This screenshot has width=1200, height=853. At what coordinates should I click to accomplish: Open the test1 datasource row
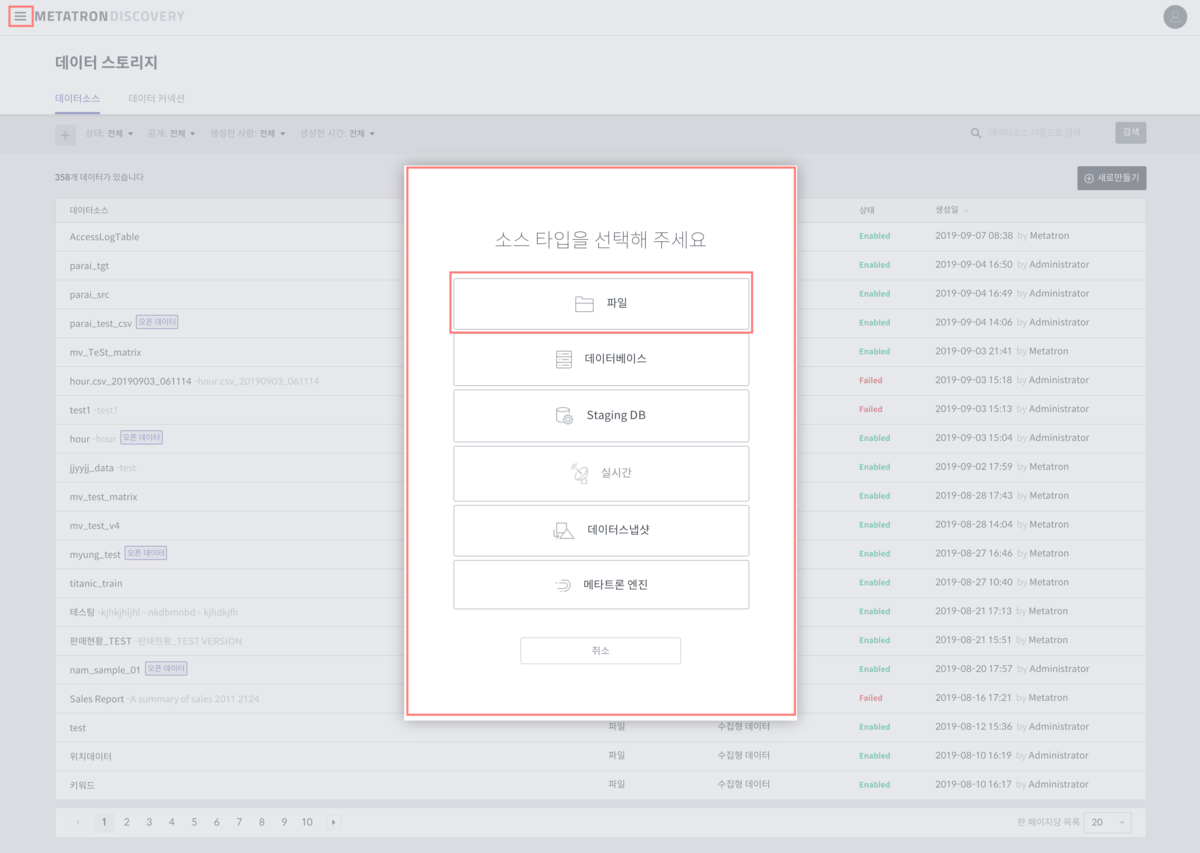[600, 410]
